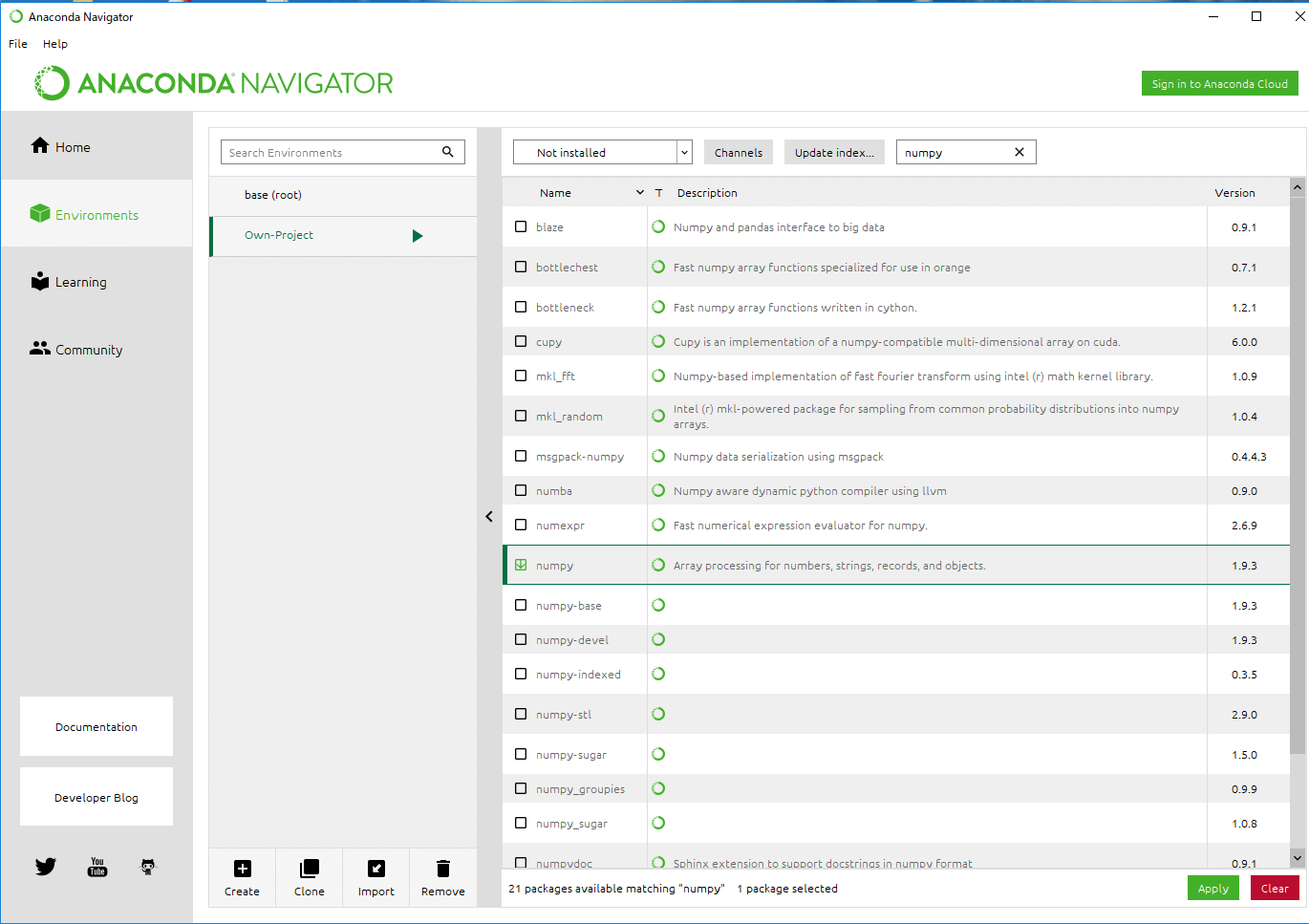Go to the Community tab

[97, 350]
